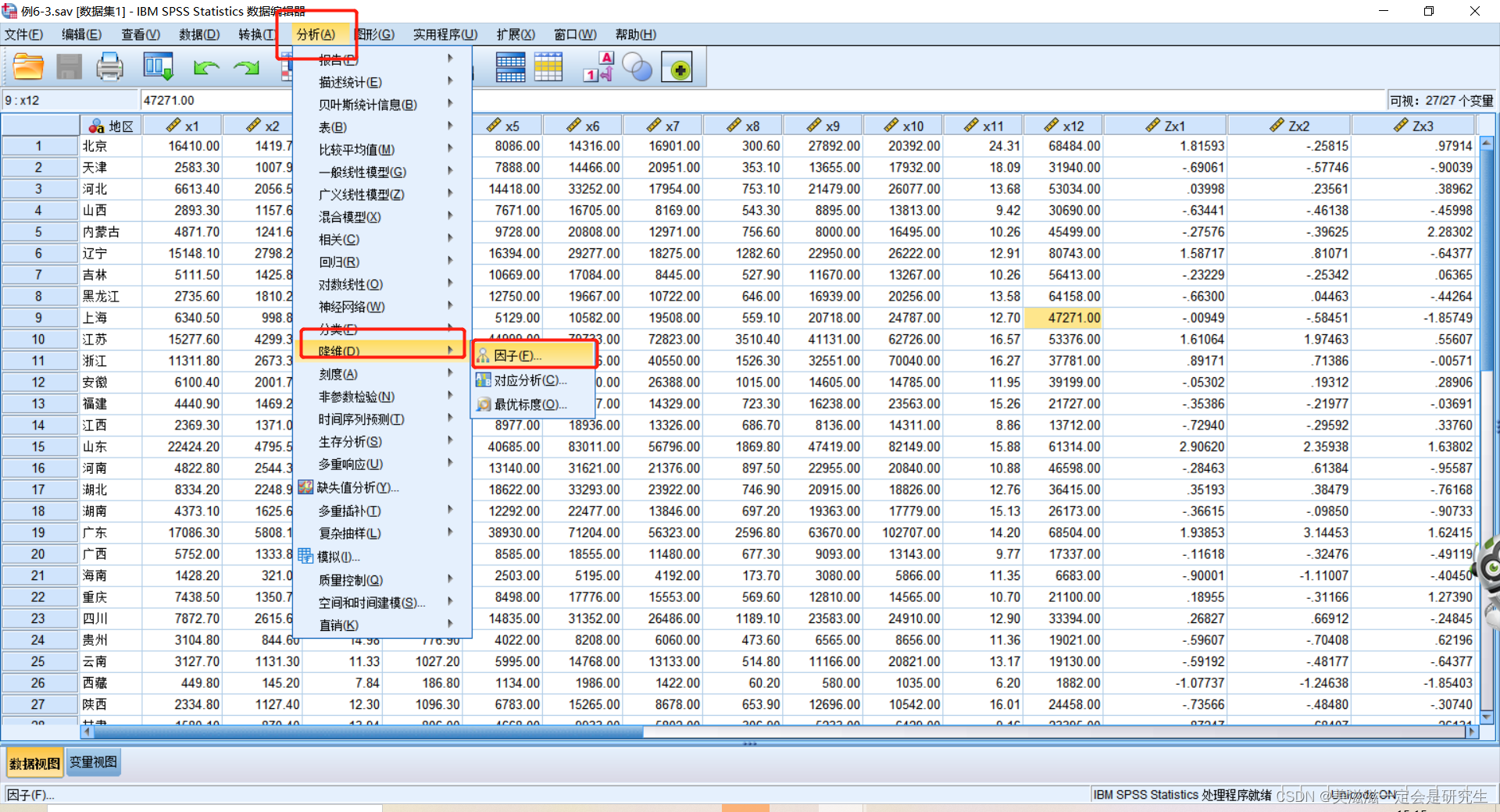
Task: Click the horizontal scrollbar thumb
Action: coord(367,732)
